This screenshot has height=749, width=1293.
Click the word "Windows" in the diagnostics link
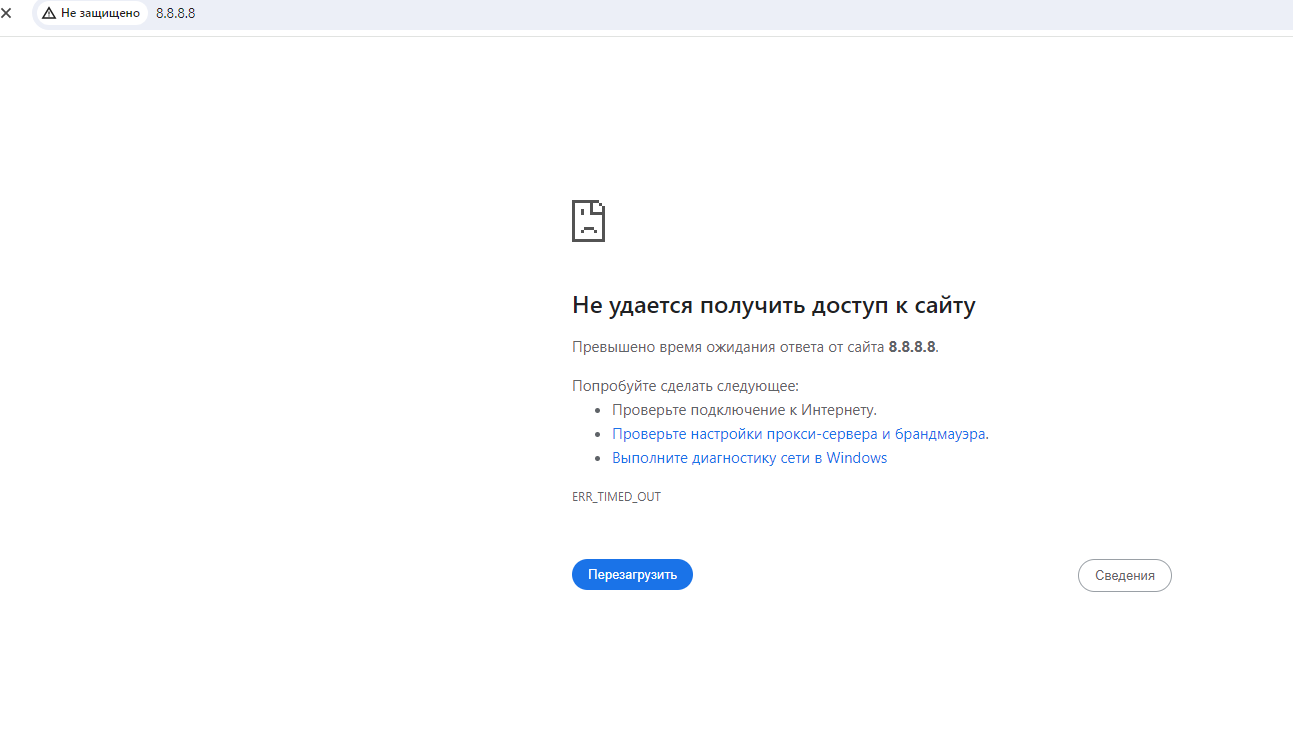click(x=857, y=458)
